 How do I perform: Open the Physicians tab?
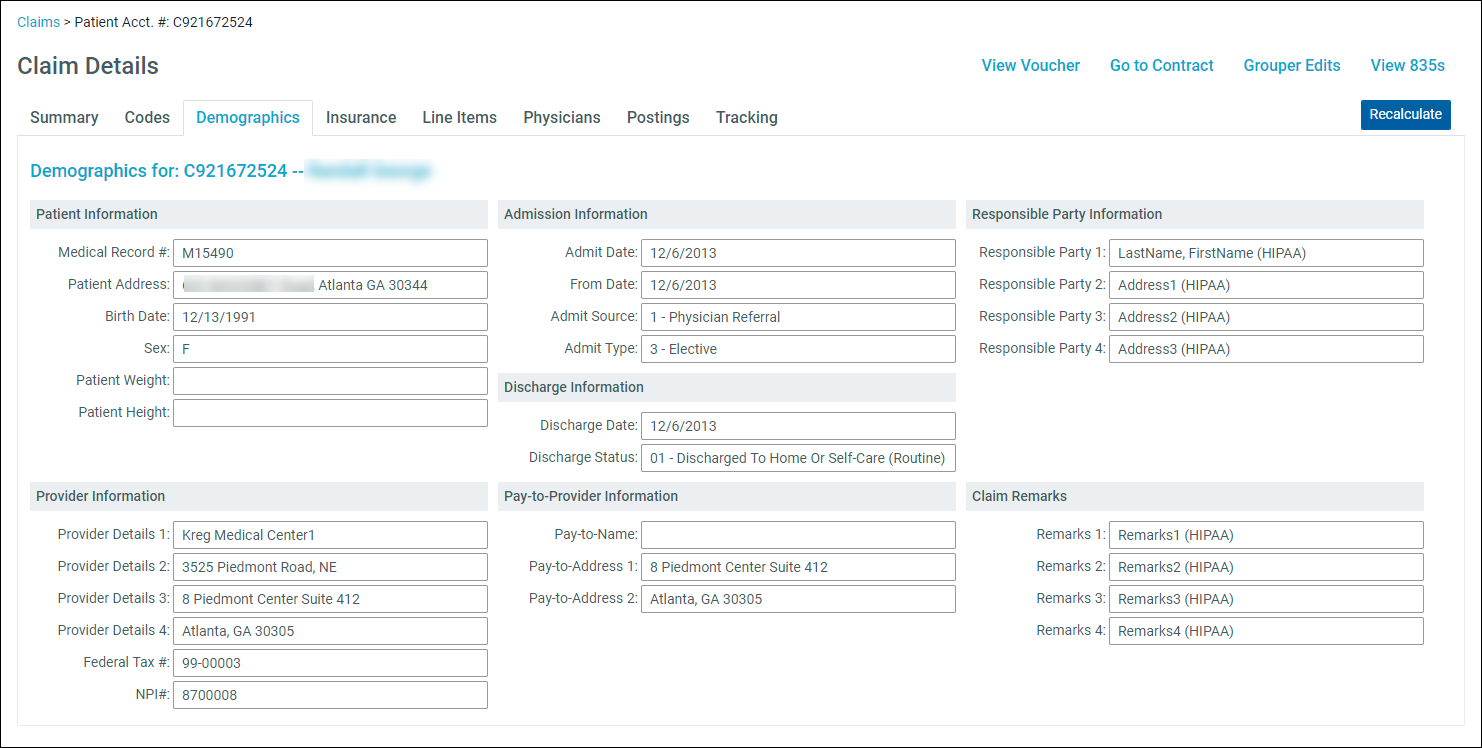(562, 117)
